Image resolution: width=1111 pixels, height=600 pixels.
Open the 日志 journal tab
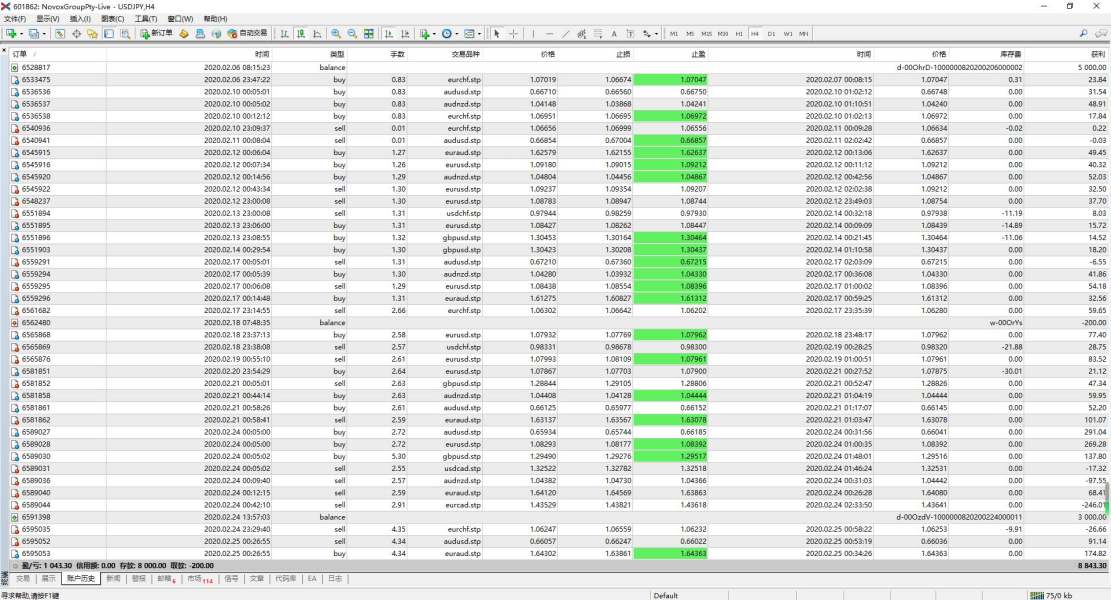[335, 579]
